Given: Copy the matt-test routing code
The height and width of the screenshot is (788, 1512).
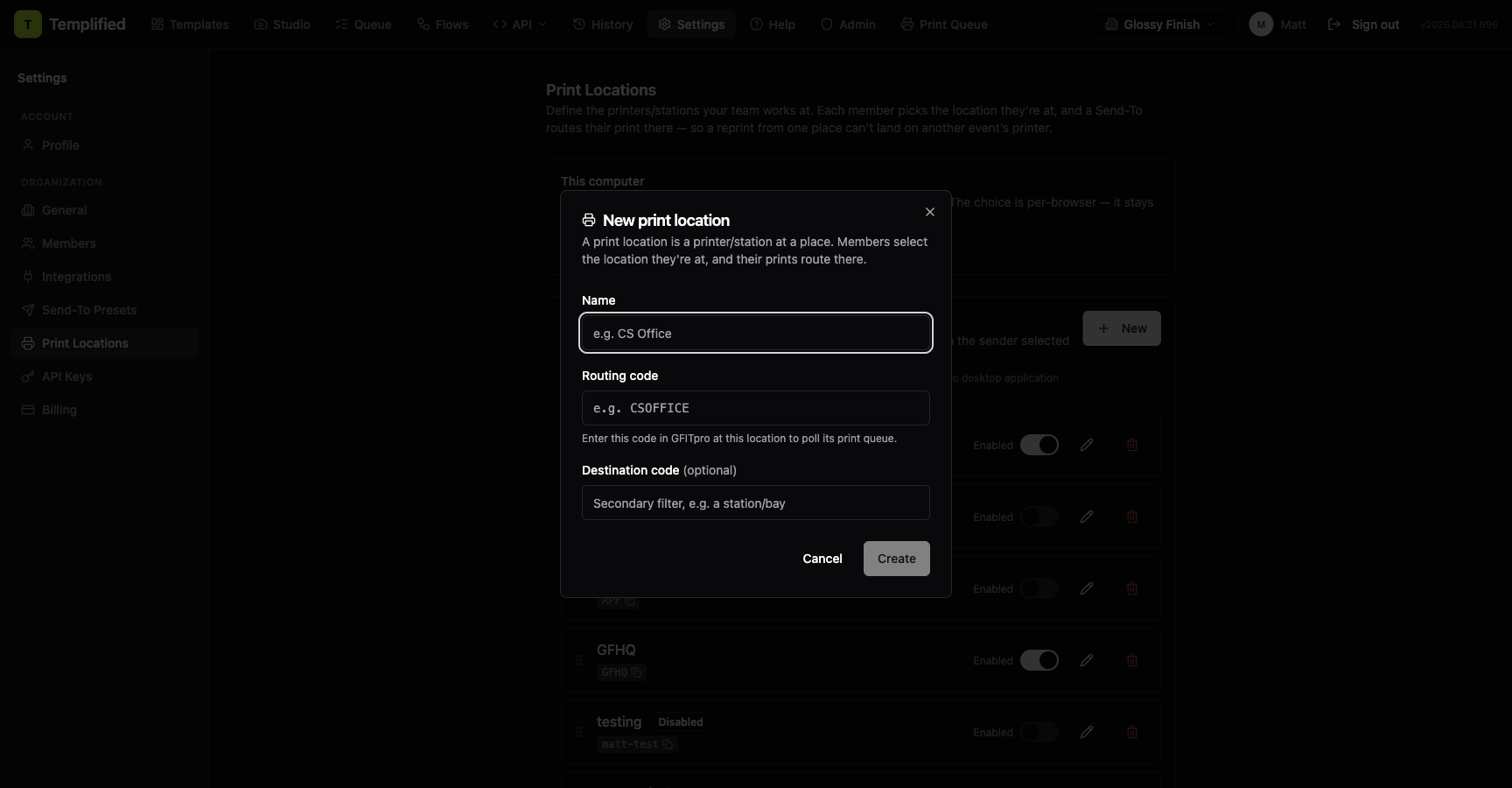Looking at the screenshot, I should 668,744.
